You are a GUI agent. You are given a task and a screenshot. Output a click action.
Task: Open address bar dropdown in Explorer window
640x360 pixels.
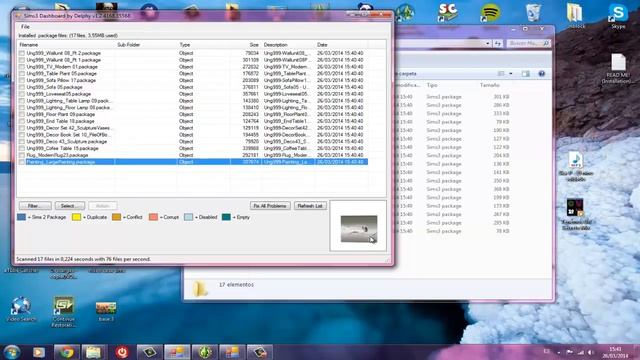point(487,43)
